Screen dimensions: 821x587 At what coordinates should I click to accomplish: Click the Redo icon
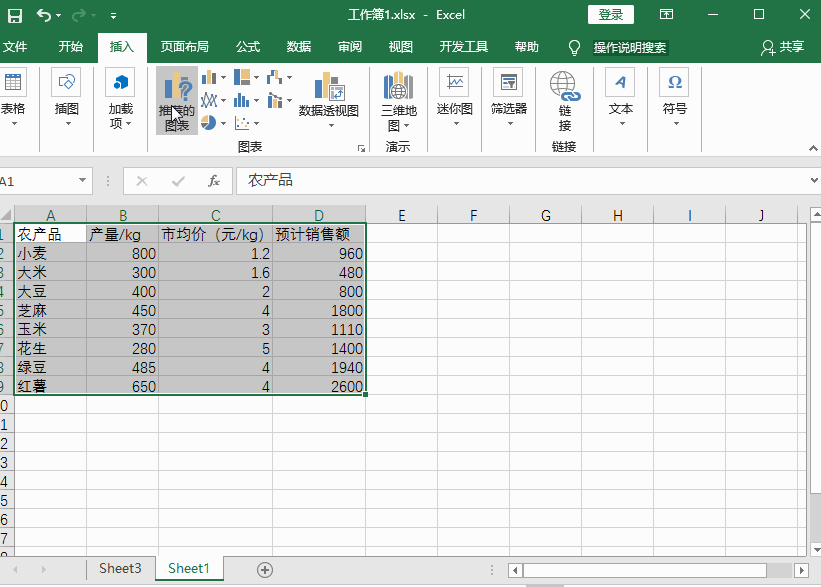[79, 15]
